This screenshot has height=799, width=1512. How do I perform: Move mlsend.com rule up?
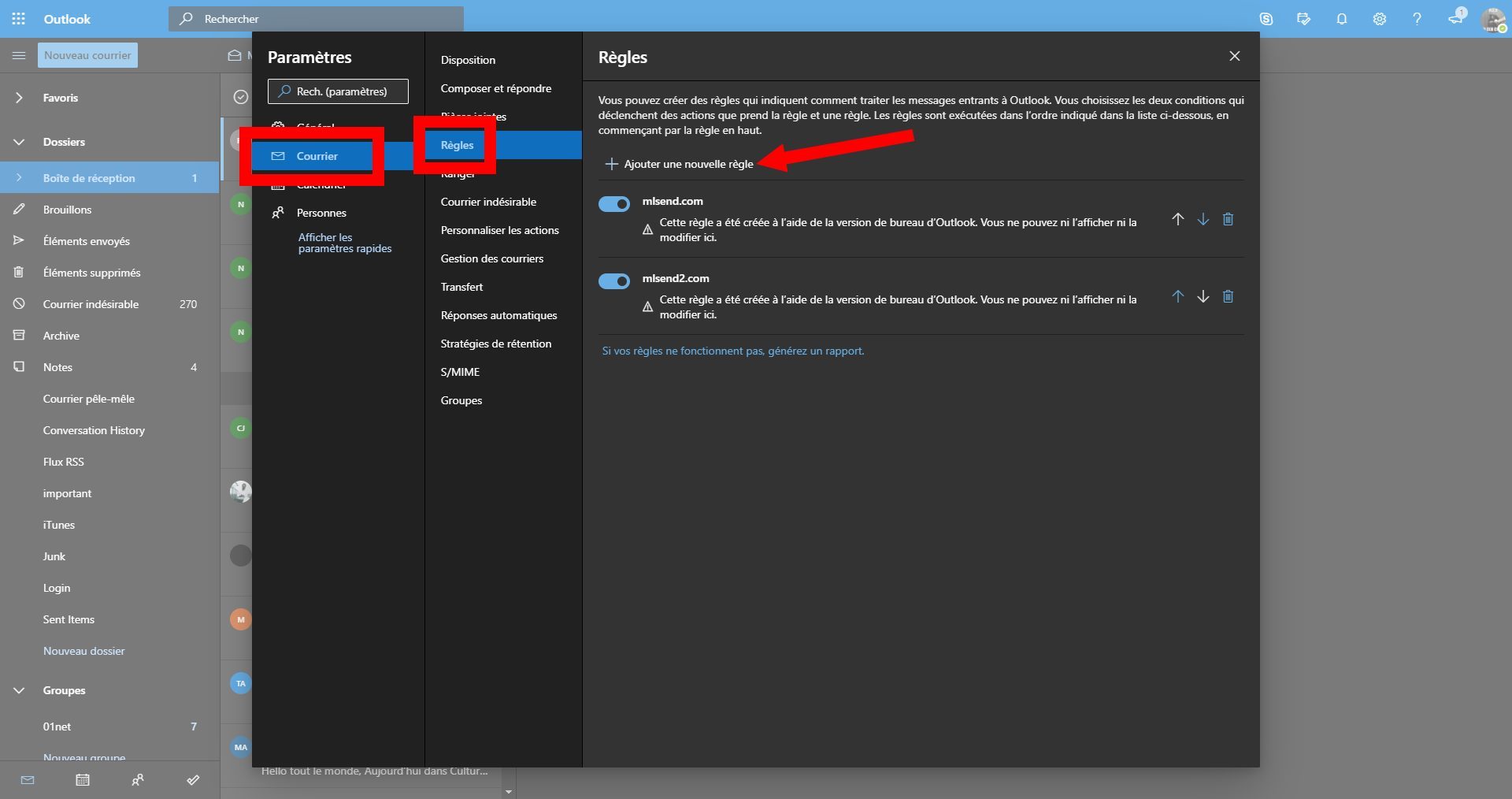click(1178, 219)
